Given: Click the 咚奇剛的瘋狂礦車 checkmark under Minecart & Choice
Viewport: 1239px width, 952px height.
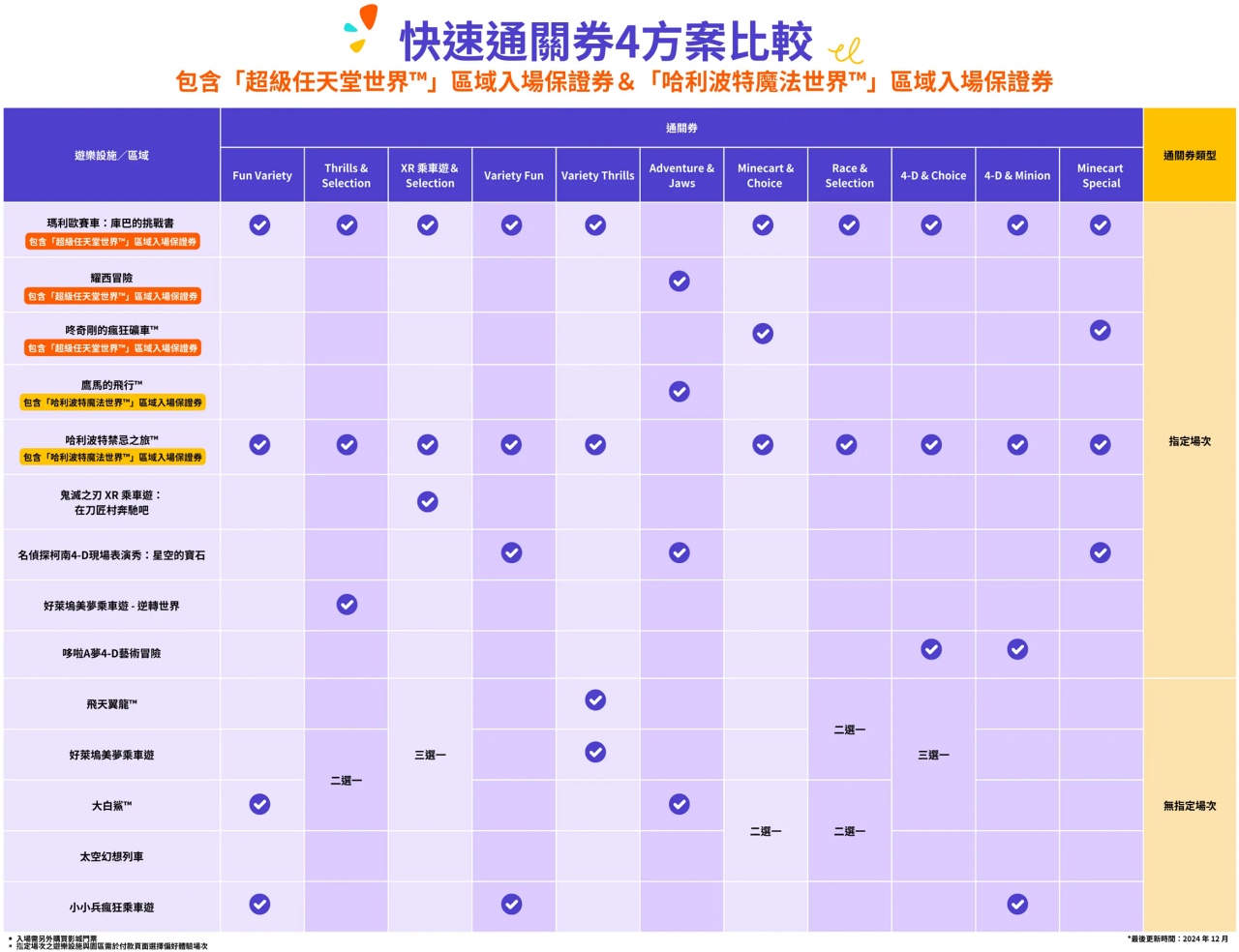Looking at the screenshot, I should pyautogui.click(x=763, y=334).
